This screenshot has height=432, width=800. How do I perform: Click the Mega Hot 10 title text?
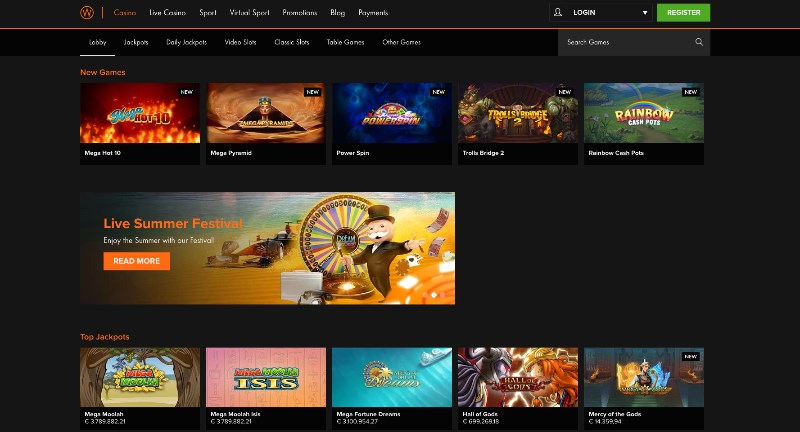[103, 153]
